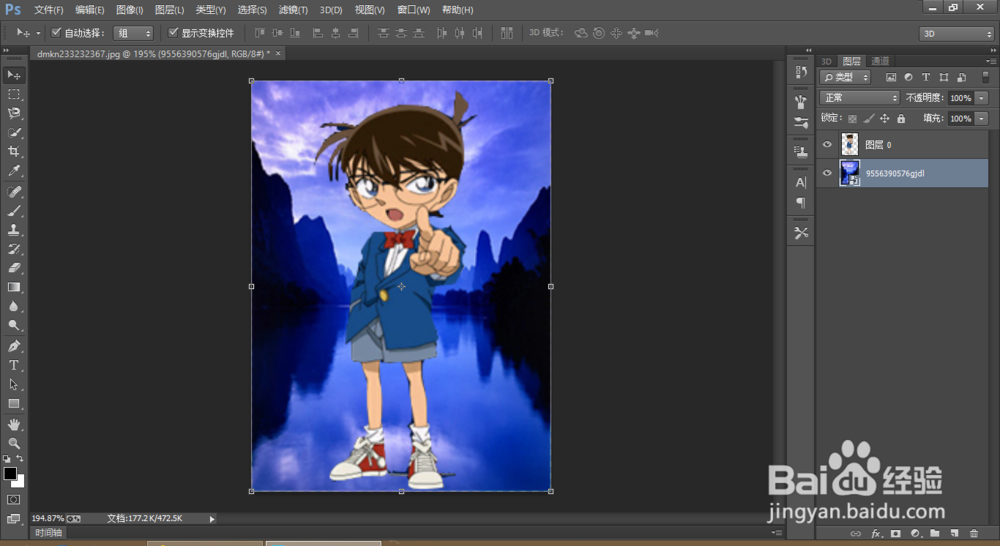Toggle the layer filter switch
Viewport: 1000px width, 546px height.
click(x=985, y=77)
